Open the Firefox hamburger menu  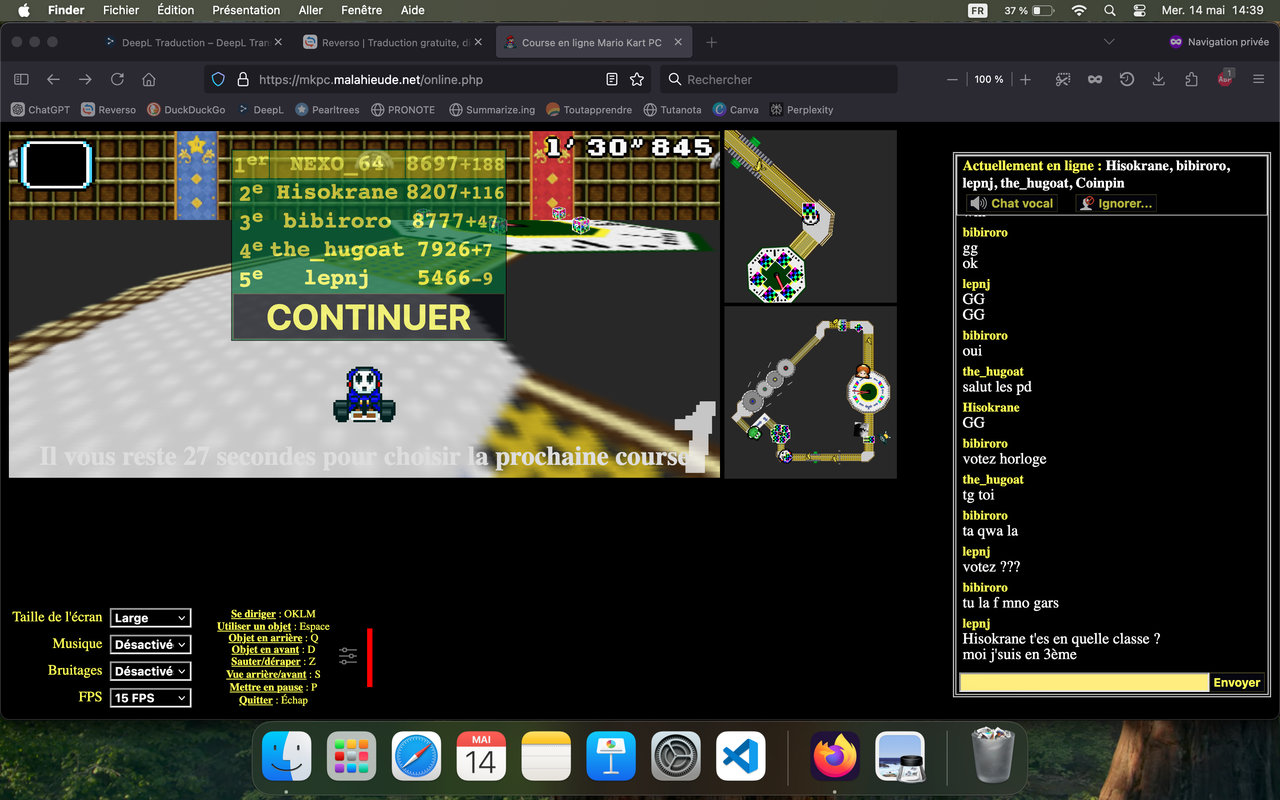coord(1259,79)
